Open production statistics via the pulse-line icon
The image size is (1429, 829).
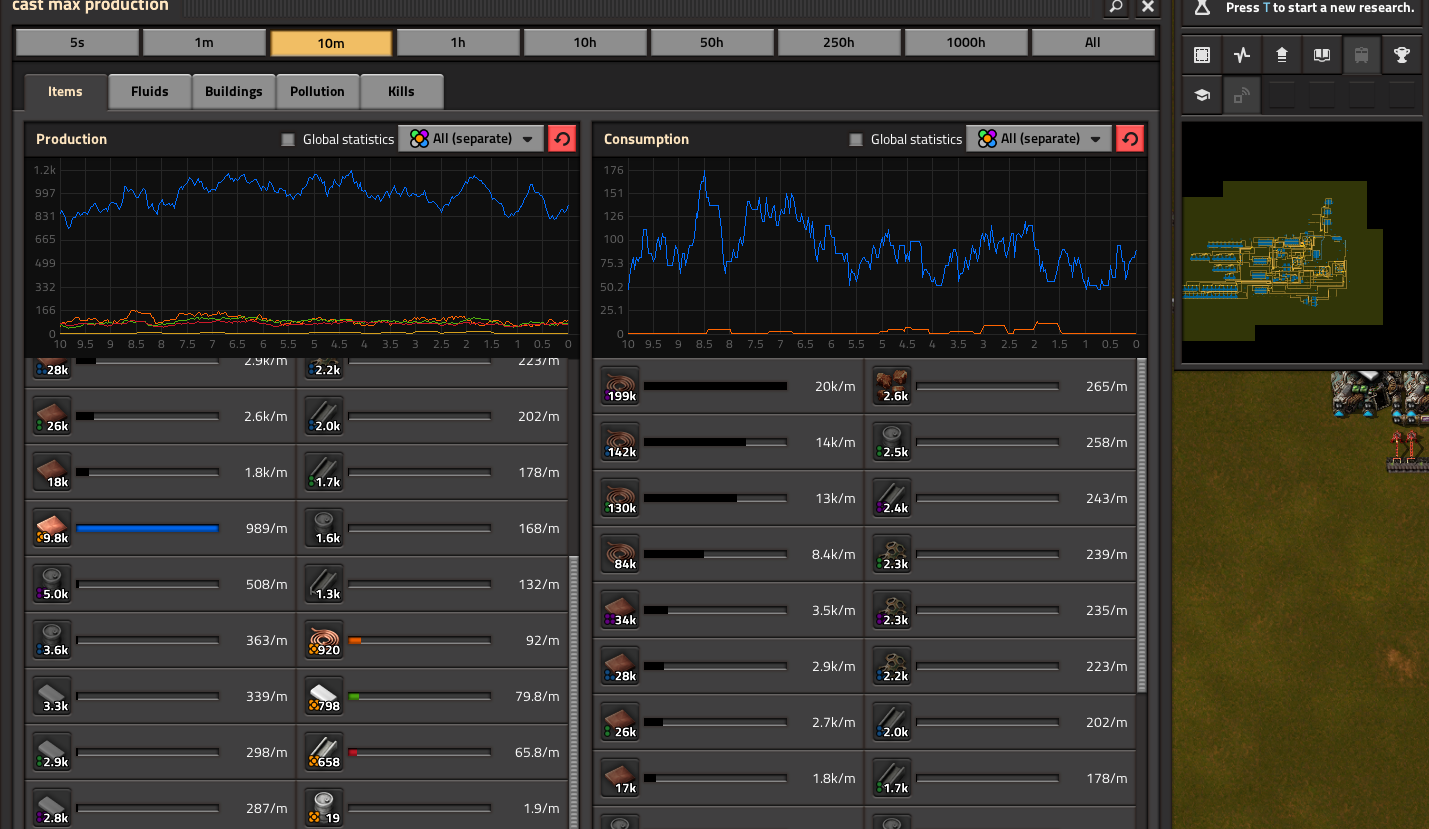tap(1242, 55)
